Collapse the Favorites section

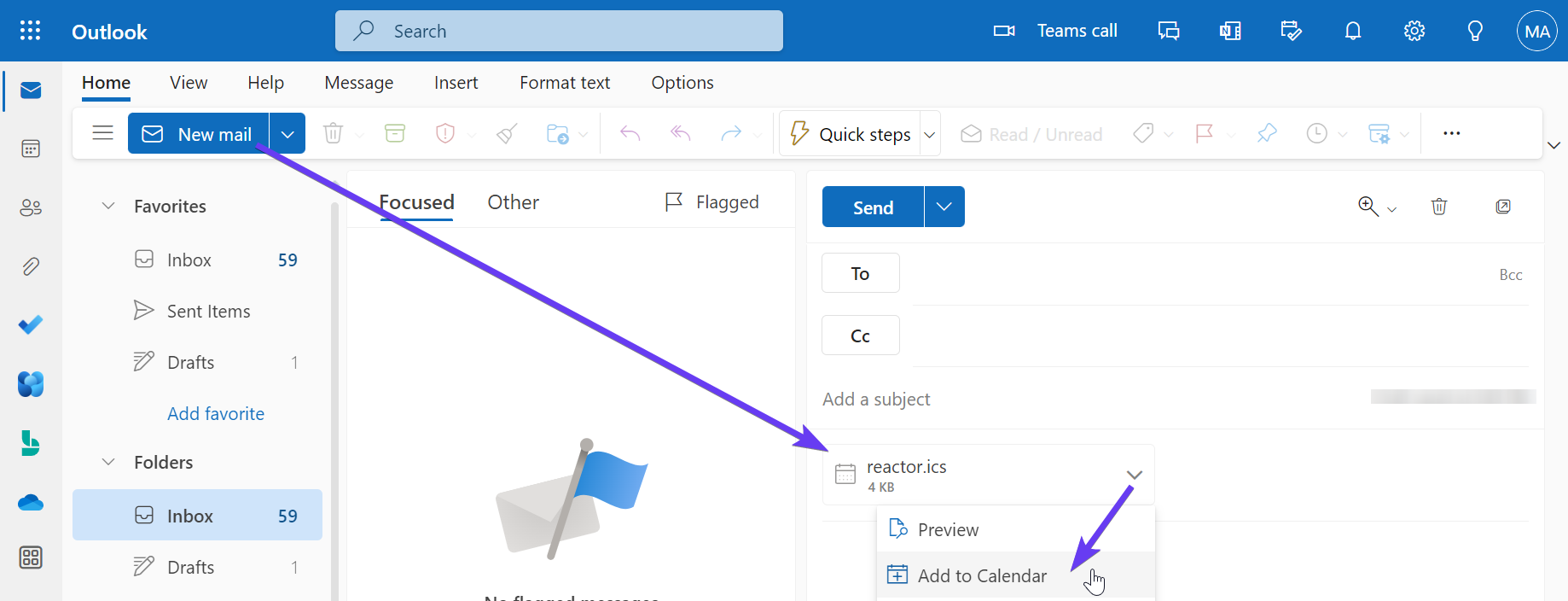tap(108, 206)
